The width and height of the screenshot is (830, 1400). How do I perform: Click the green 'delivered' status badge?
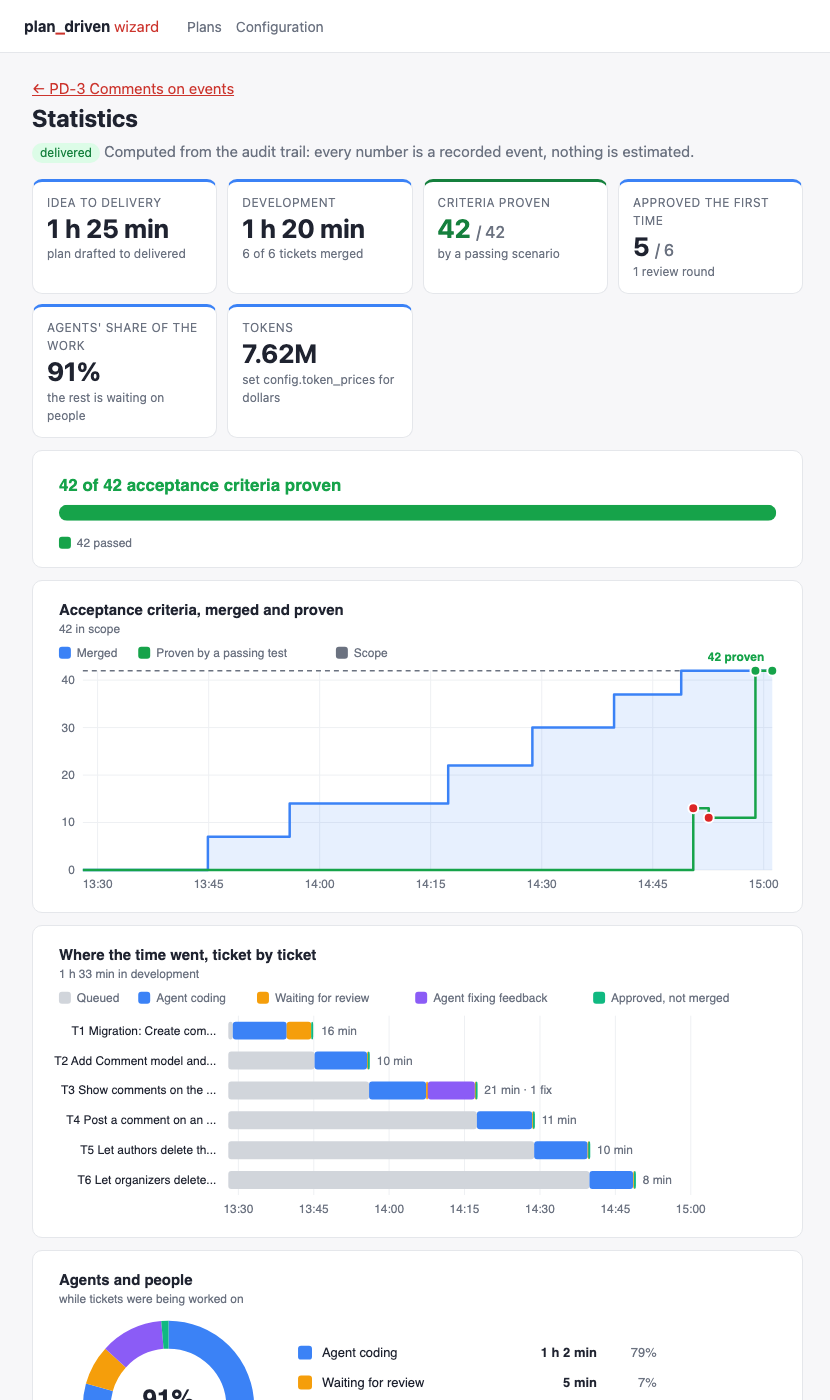[x=65, y=153]
